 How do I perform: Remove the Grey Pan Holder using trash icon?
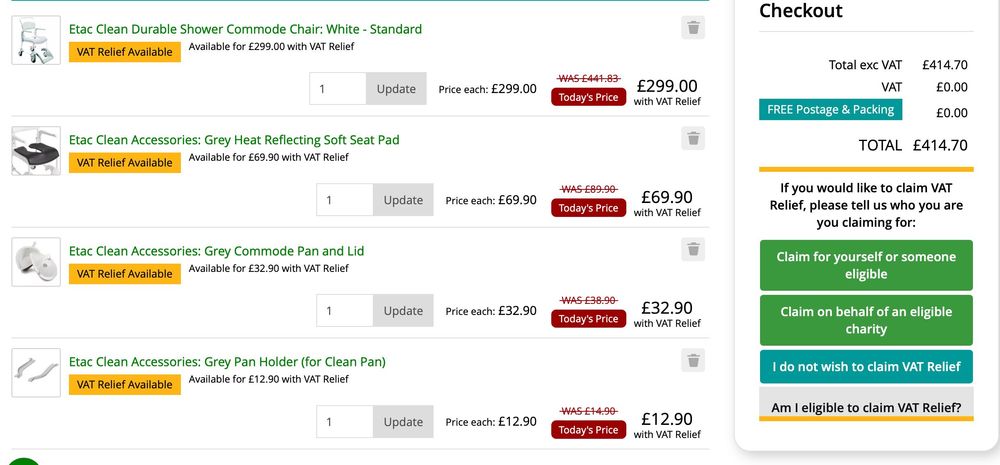693,360
